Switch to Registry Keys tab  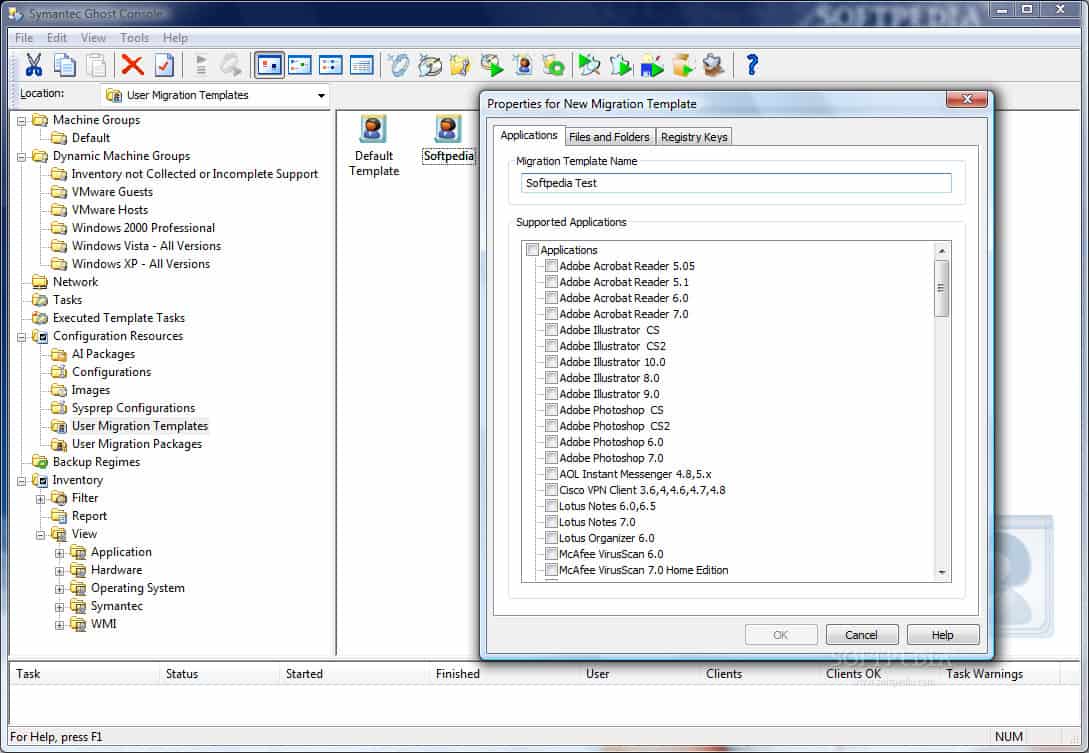(x=694, y=137)
